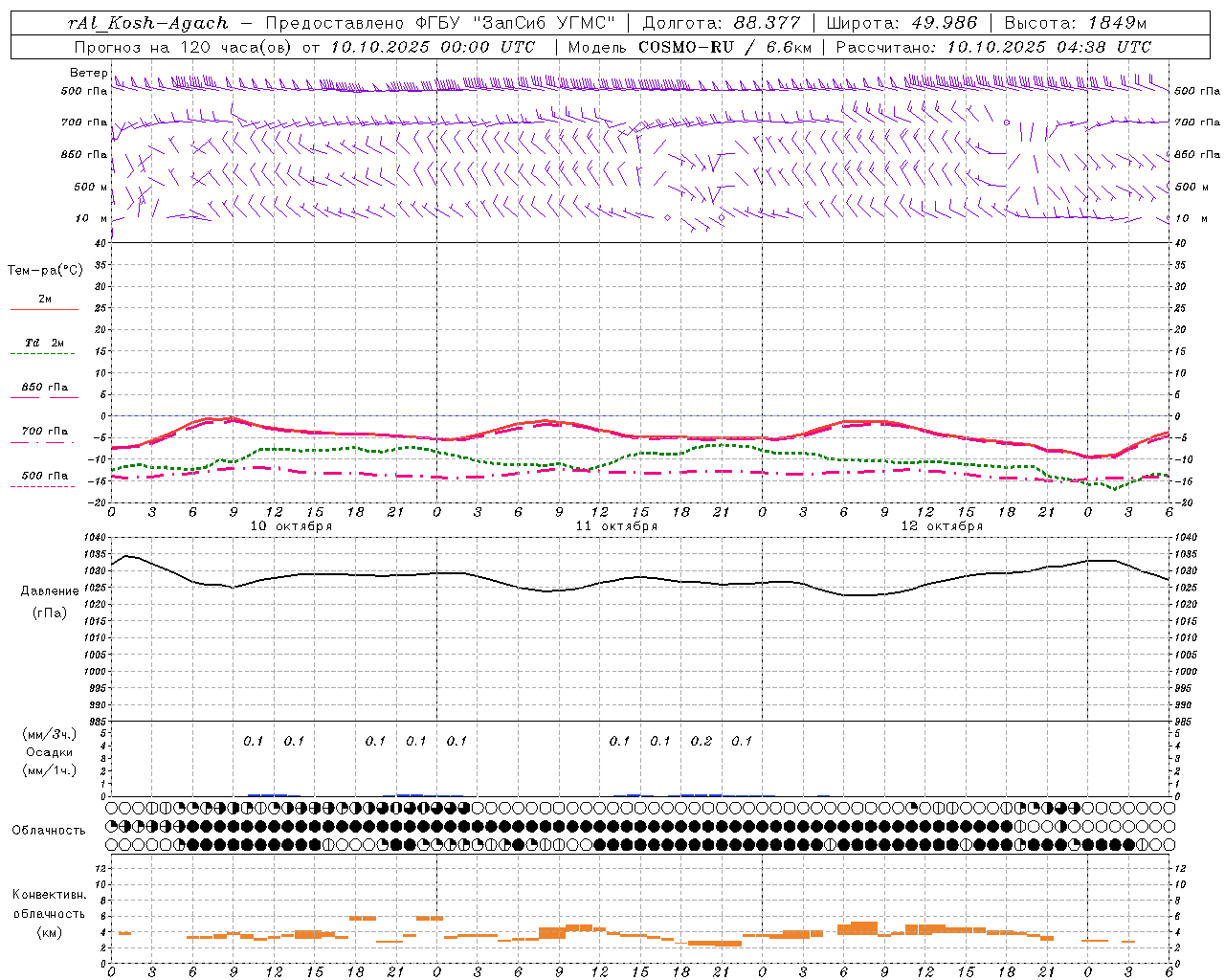Image resolution: width=1225 pixels, height=980 pixels.
Task: Select the latitude value 49.986
Action: [x=944, y=23]
